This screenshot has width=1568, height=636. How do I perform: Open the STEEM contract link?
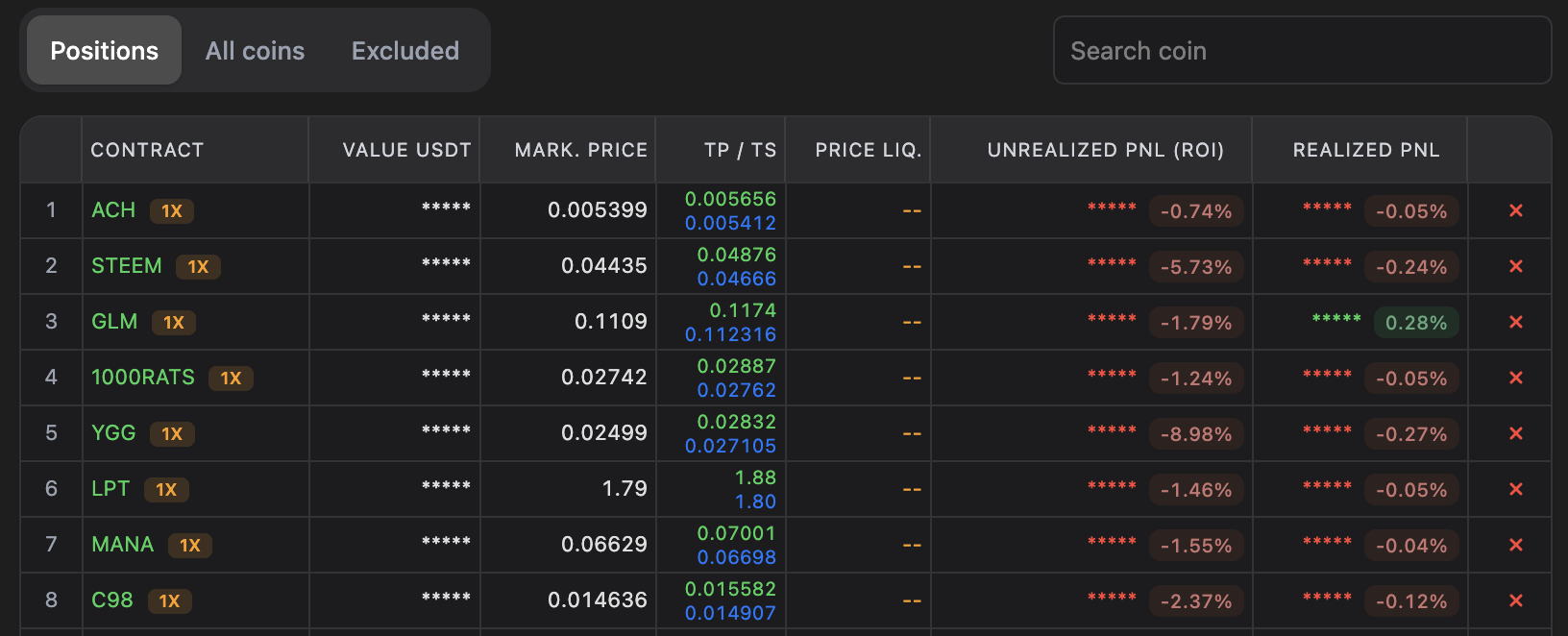(x=127, y=266)
